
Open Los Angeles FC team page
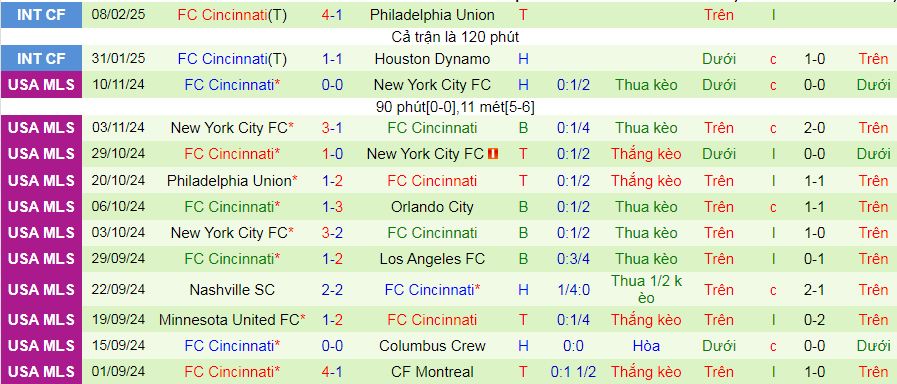tap(432, 259)
